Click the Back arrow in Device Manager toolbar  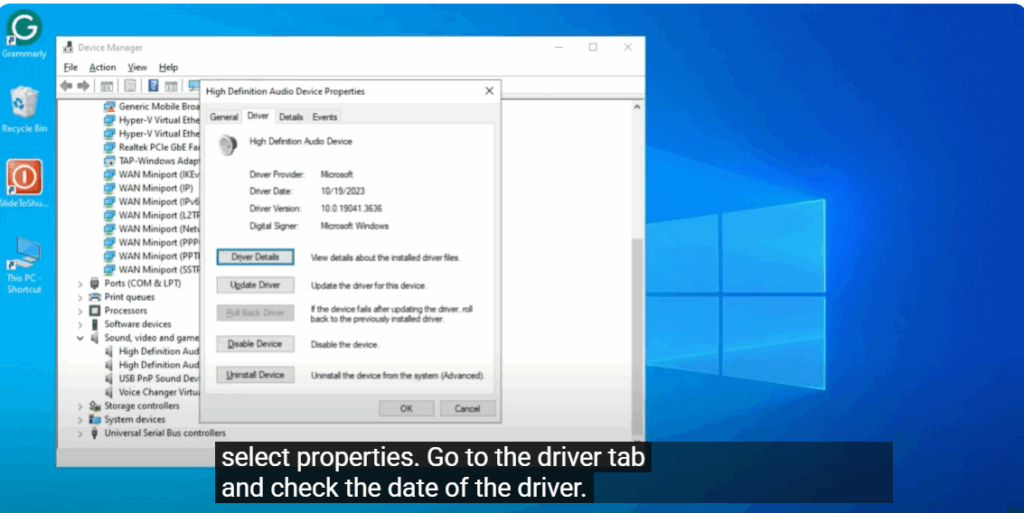67,86
